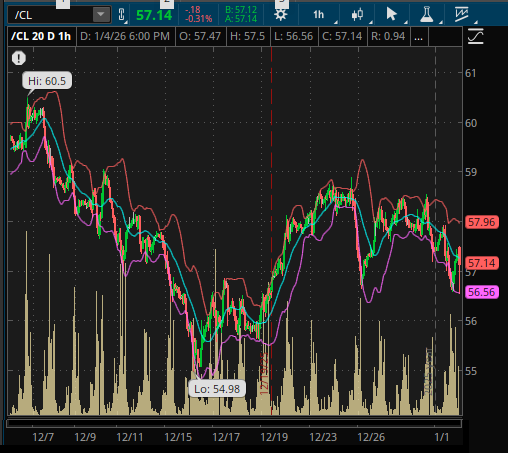Click the exclamation alert icon on chart
Viewport: 508px width, 453px height.
[19, 58]
